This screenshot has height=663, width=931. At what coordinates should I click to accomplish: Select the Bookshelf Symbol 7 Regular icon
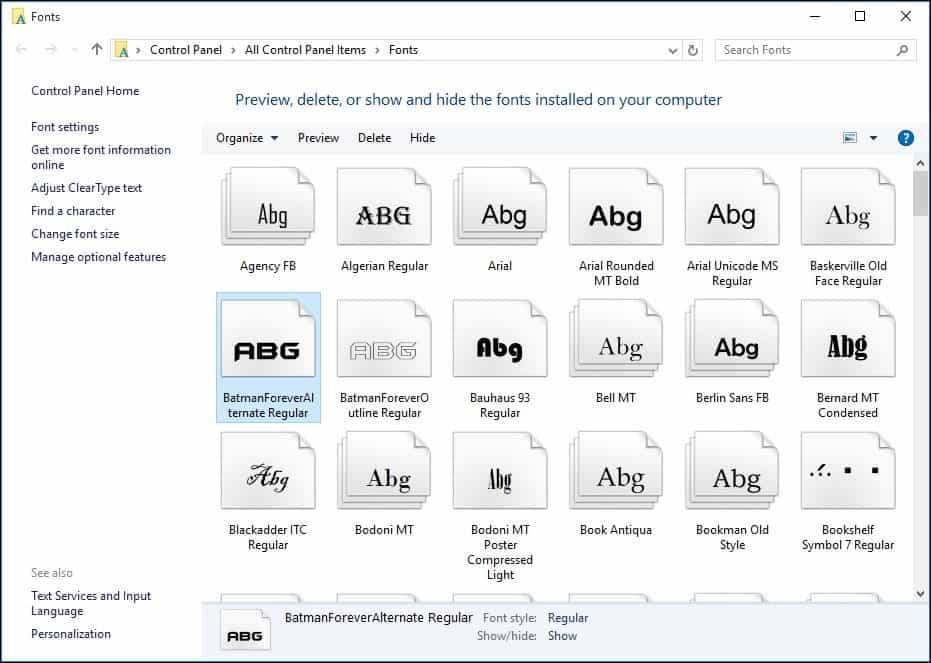[x=847, y=470]
